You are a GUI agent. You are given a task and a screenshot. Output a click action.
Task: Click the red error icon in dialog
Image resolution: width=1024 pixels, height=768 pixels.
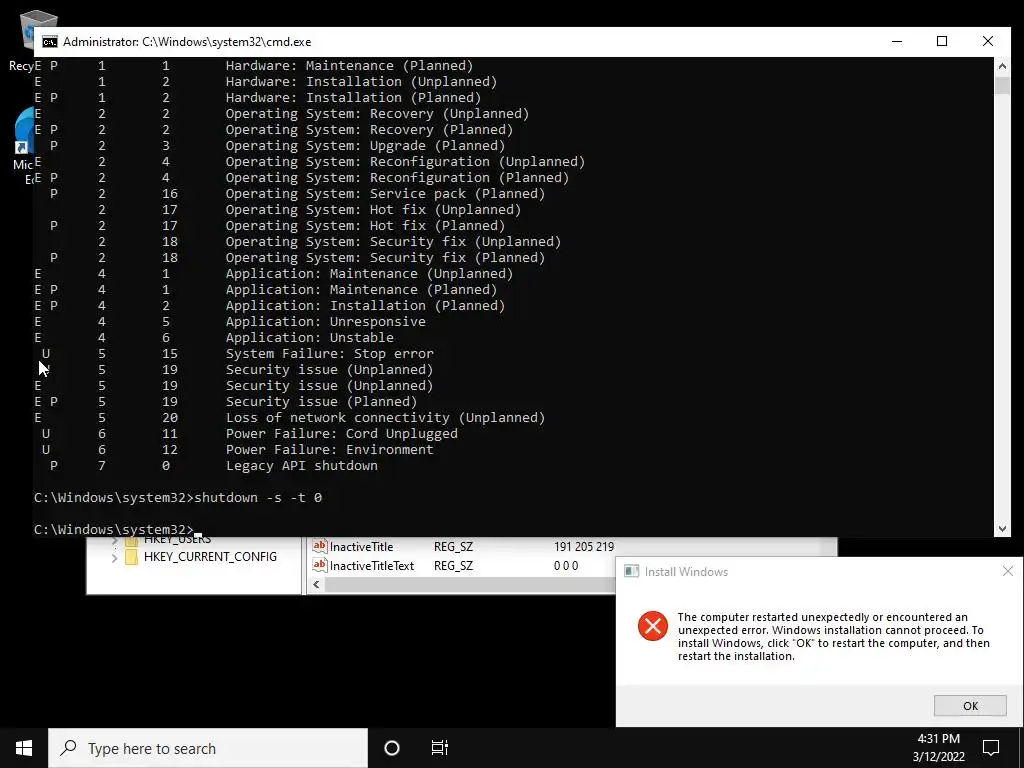click(x=652, y=626)
